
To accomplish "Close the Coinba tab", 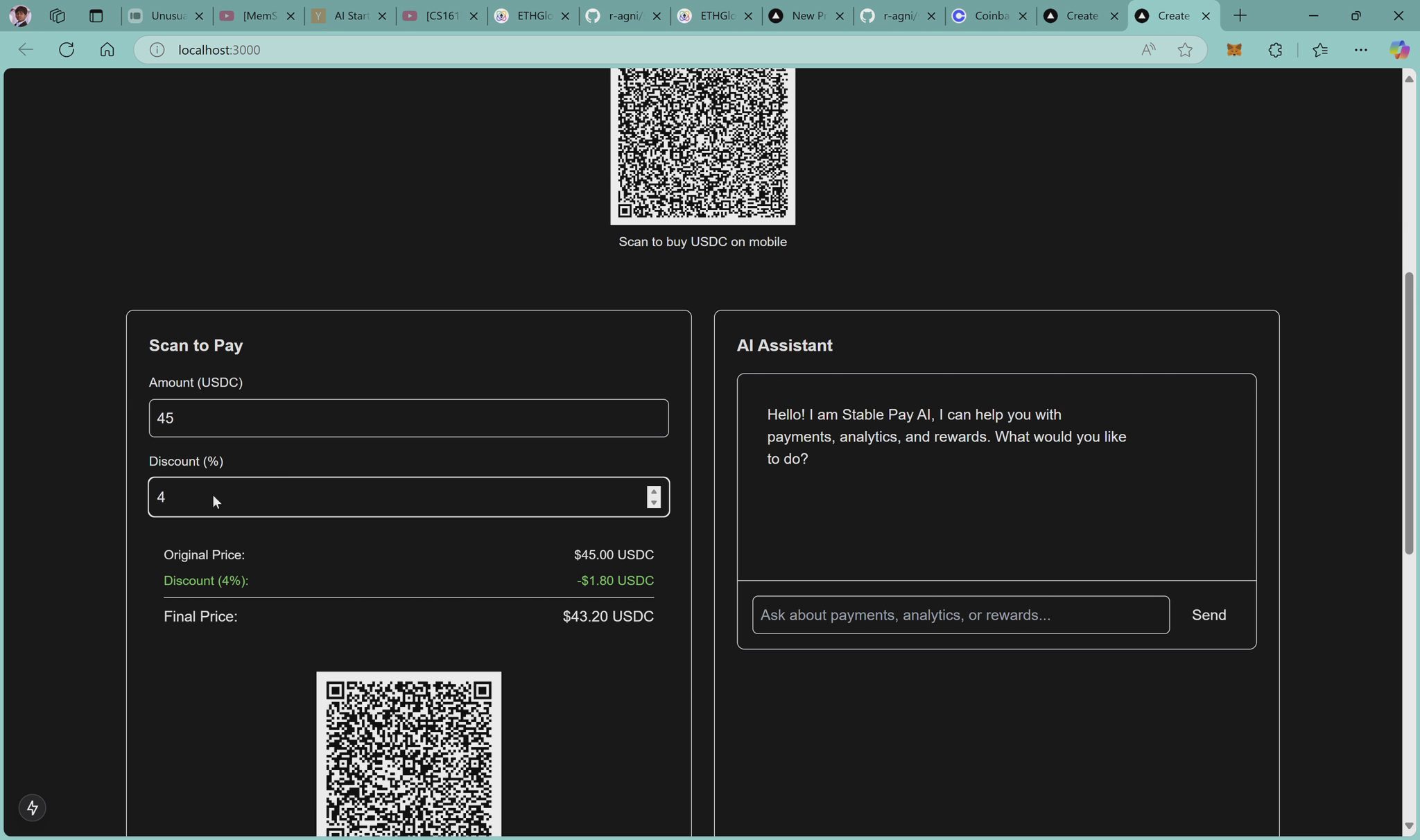I will [1023, 16].
